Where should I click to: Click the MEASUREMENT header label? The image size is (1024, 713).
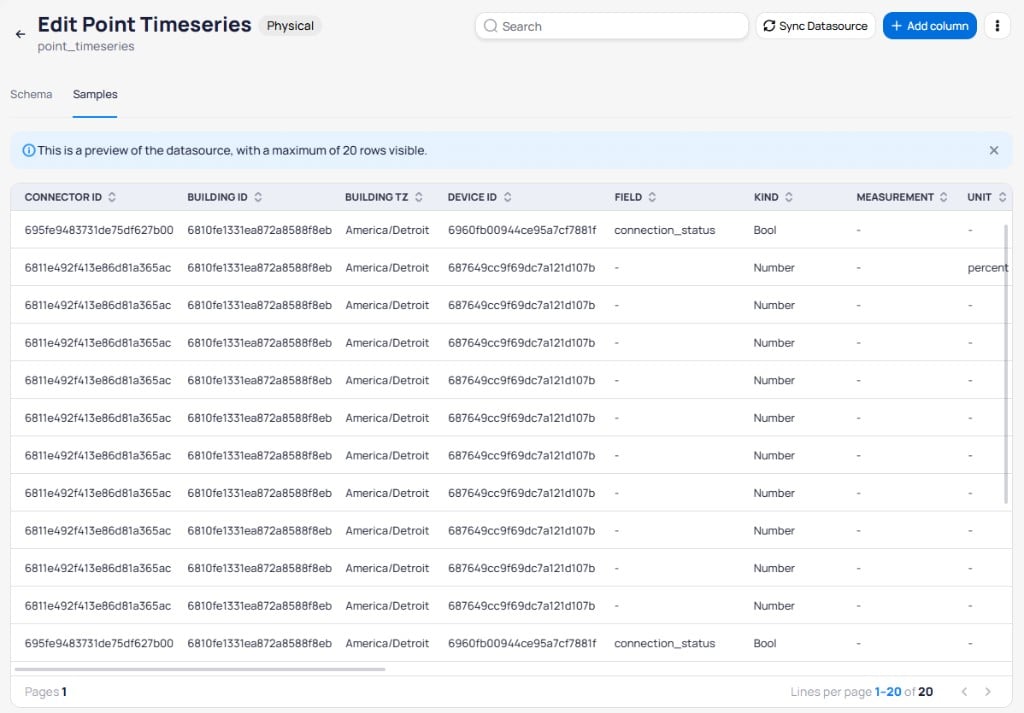pyautogui.click(x=895, y=197)
